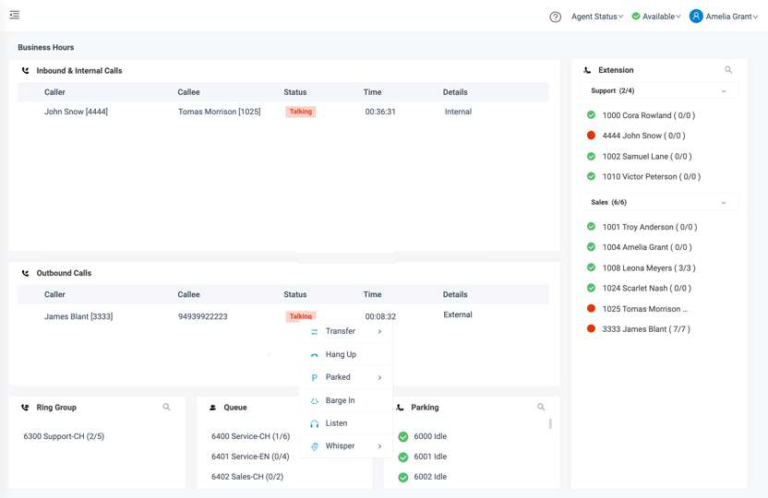Click red status dot for 4444 John Snow
768x498 pixels.
(x=592, y=136)
